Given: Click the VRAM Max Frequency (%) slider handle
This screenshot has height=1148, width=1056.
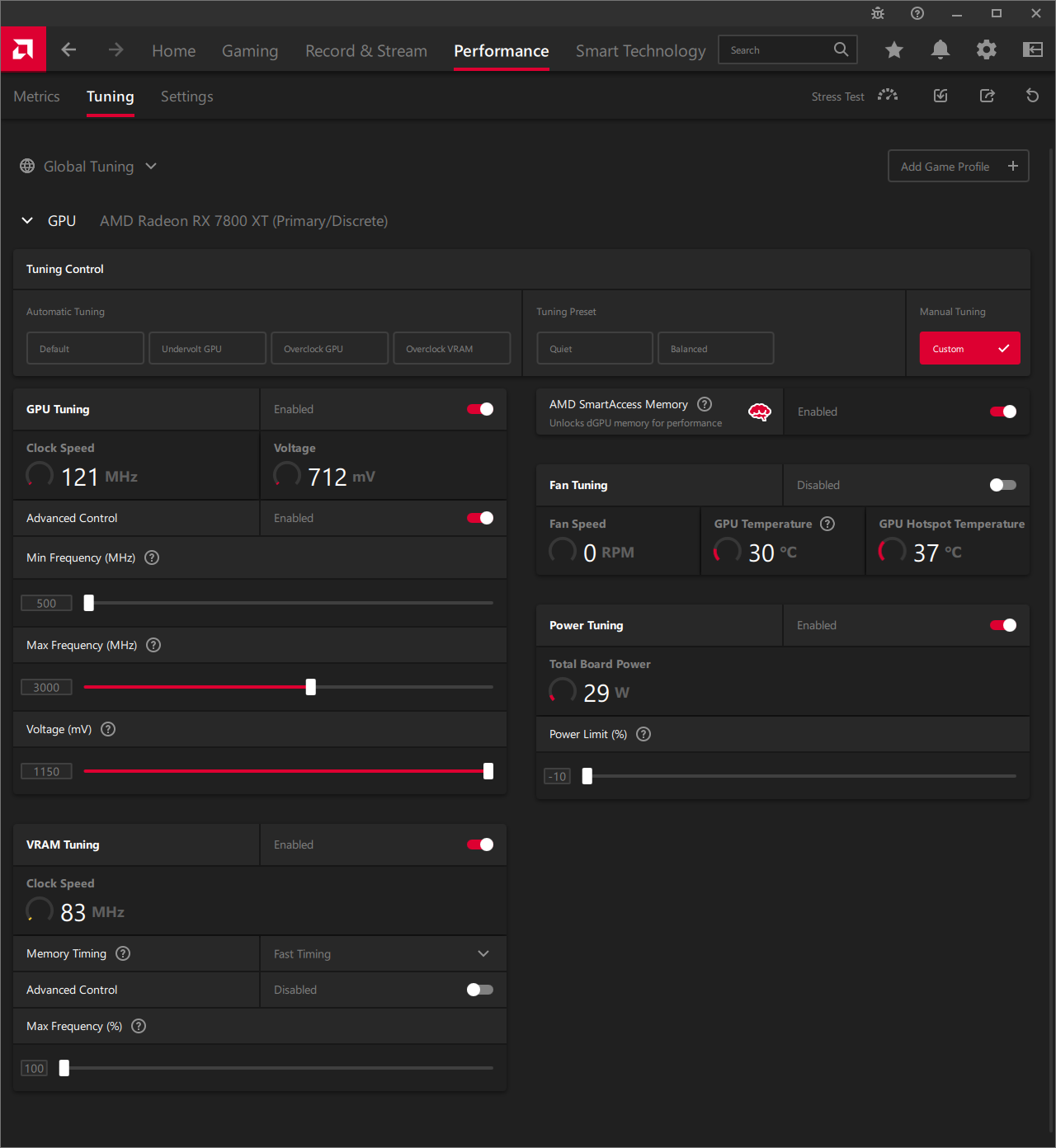Looking at the screenshot, I should (64, 1068).
